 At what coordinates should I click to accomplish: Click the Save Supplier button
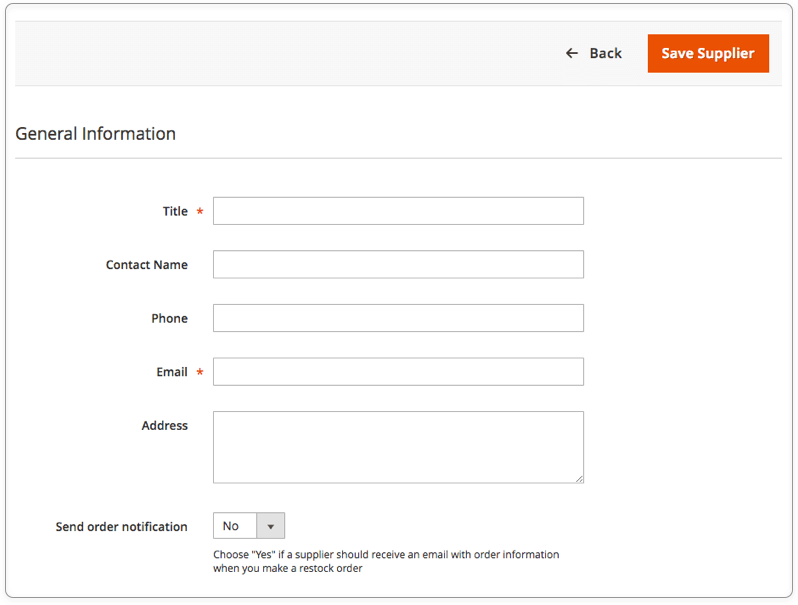708,53
